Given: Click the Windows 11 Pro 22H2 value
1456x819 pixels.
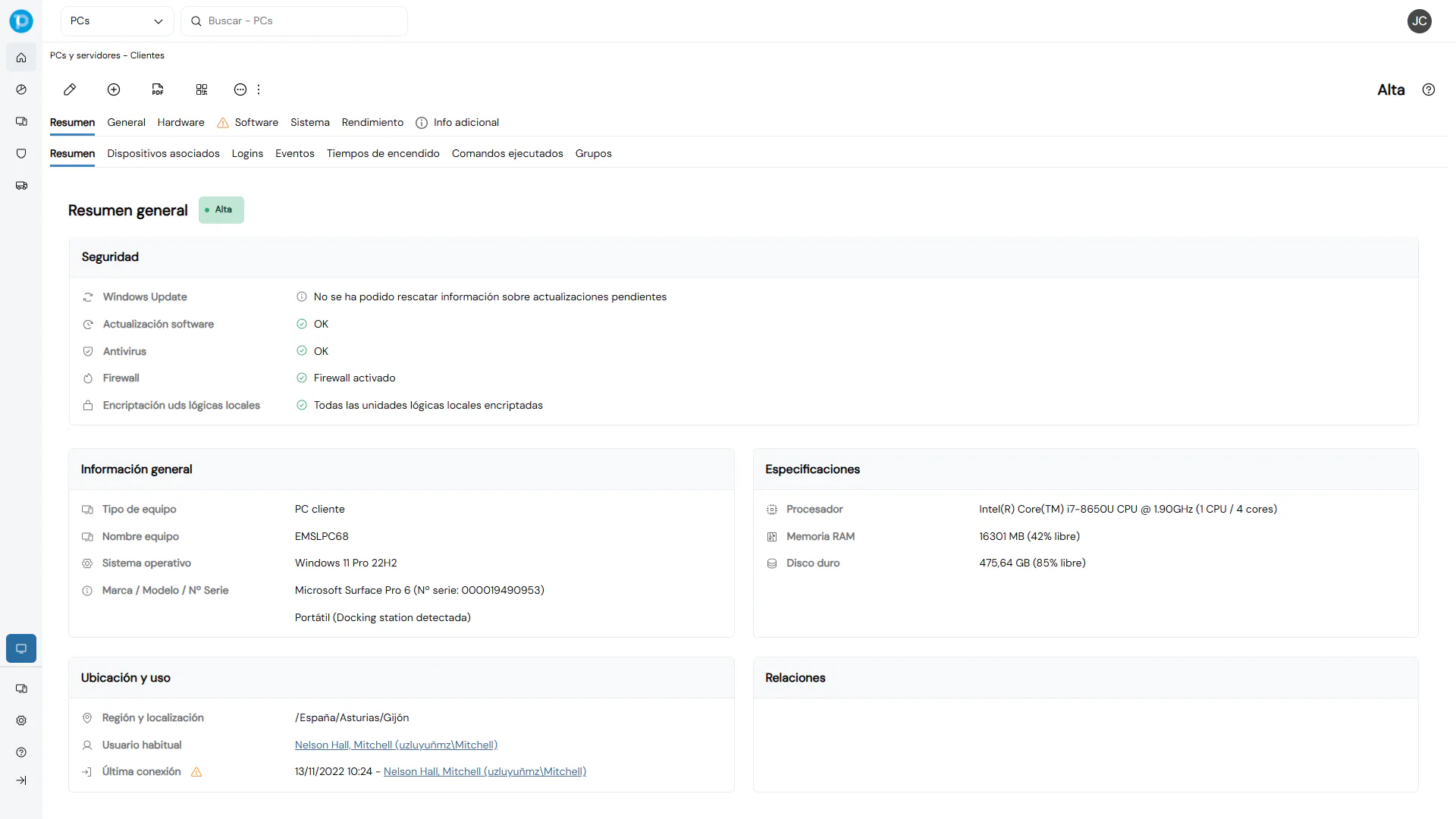Looking at the screenshot, I should (x=346, y=563).
